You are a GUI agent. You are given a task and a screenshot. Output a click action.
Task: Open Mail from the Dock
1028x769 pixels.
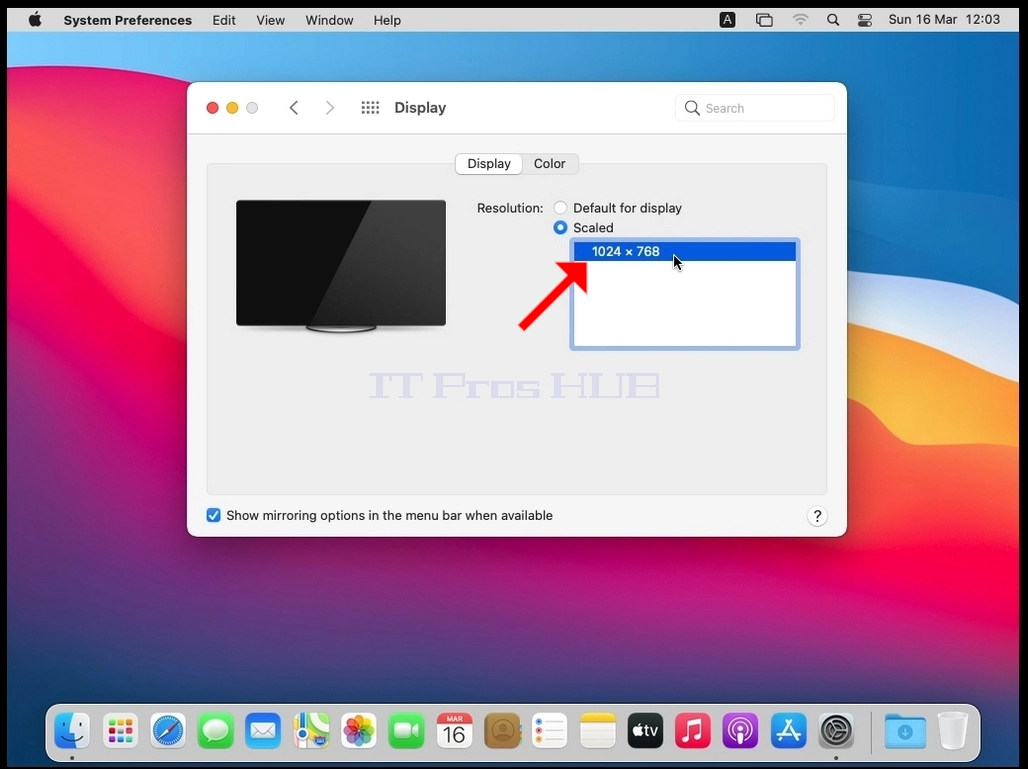tap(264, 730)
